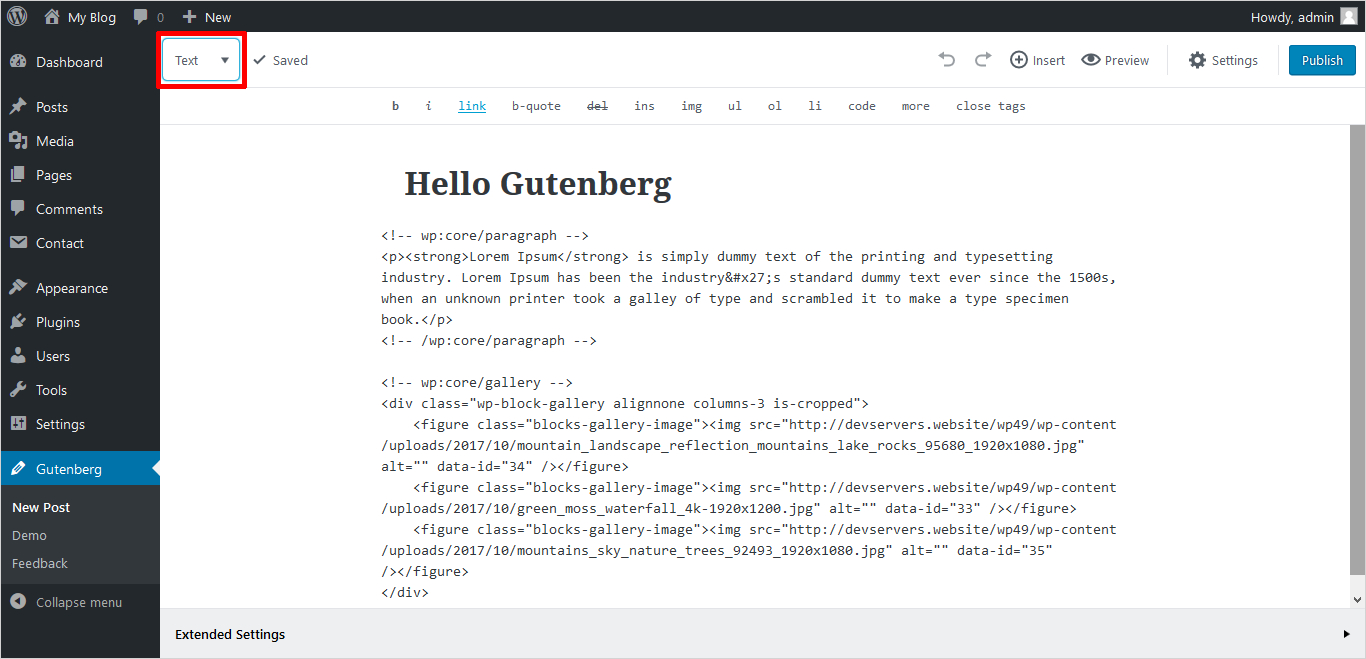
Task: Open the Text editor mode dropdown
Action: pos(202,60)
